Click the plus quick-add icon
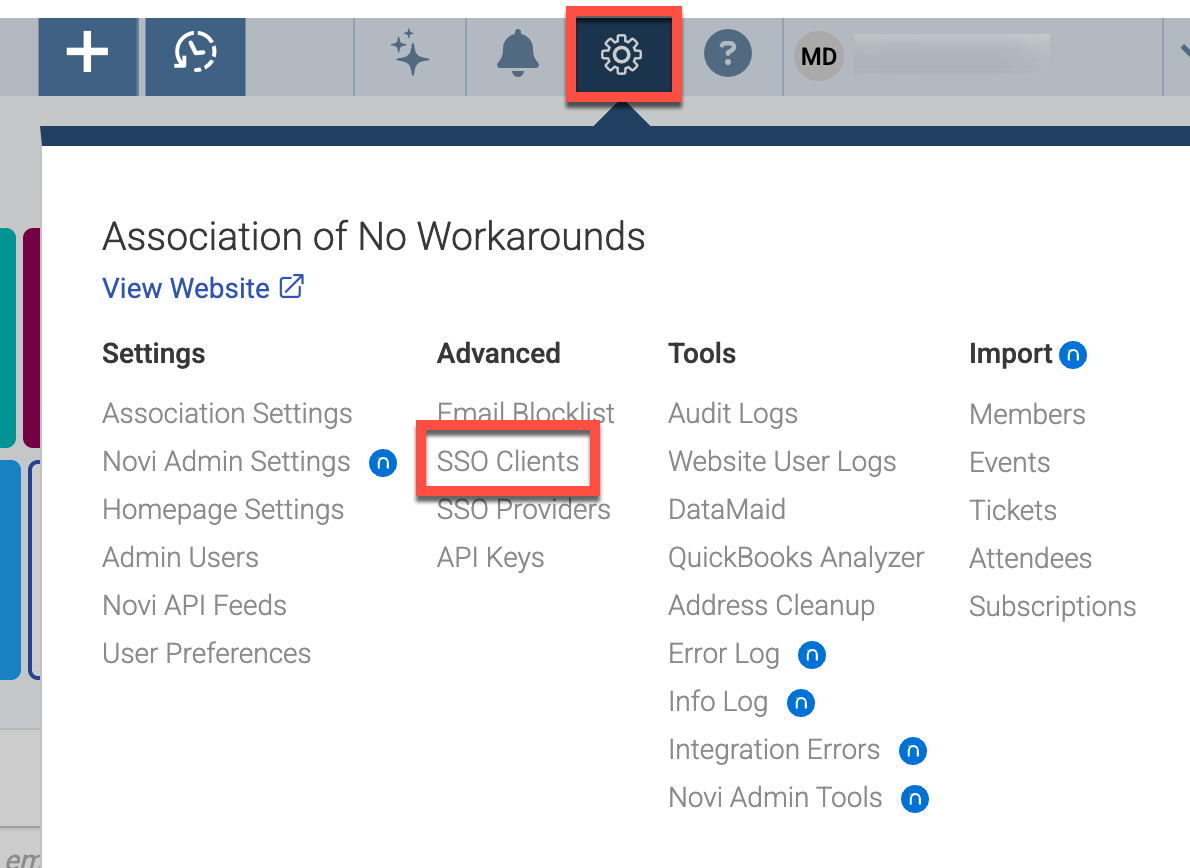Viewport: 1190px width, 868px height. tap(87, 53)
